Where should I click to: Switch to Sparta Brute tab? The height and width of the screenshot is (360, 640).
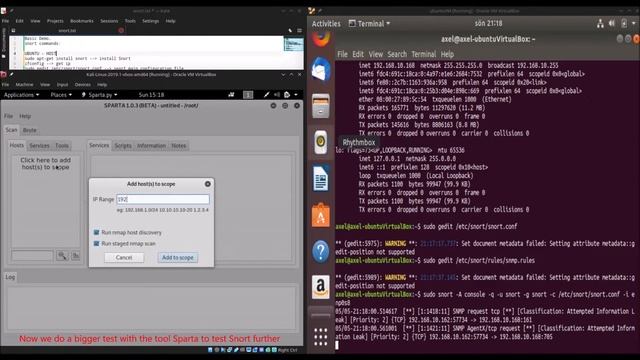pyautogui.click(x=29, y=130)
